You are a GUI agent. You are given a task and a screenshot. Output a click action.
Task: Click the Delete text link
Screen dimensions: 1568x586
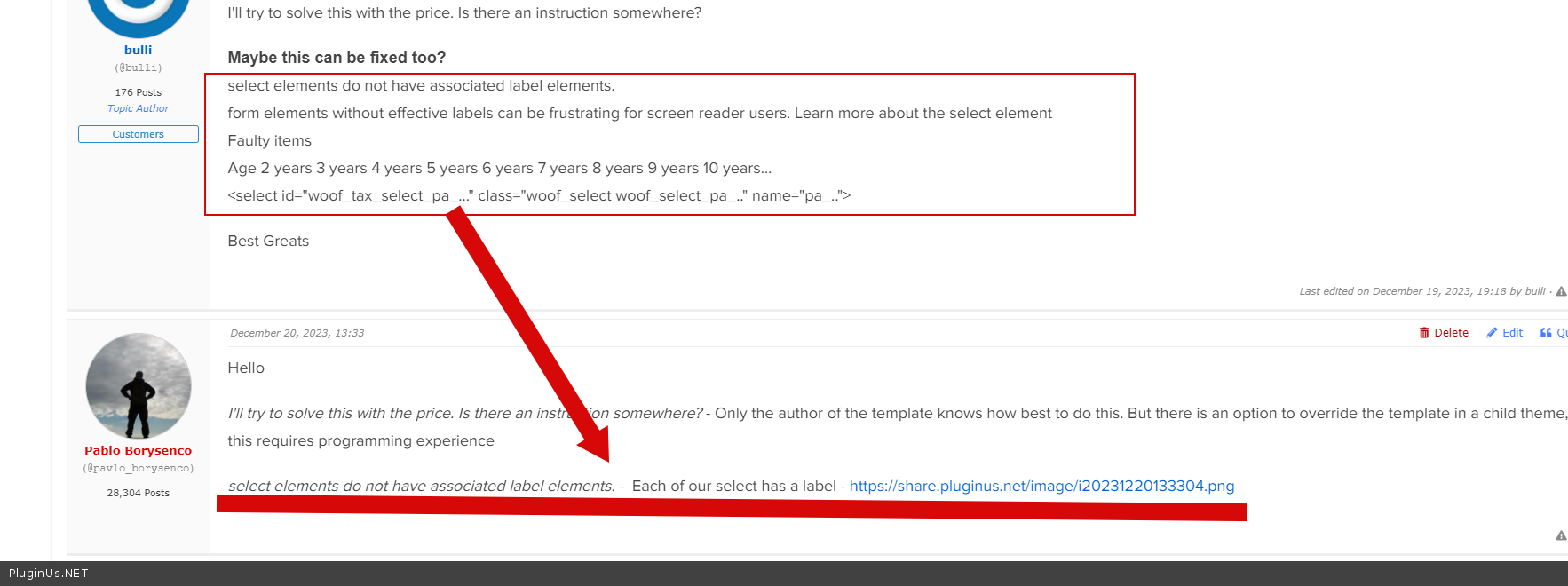tap(1451, 333)
